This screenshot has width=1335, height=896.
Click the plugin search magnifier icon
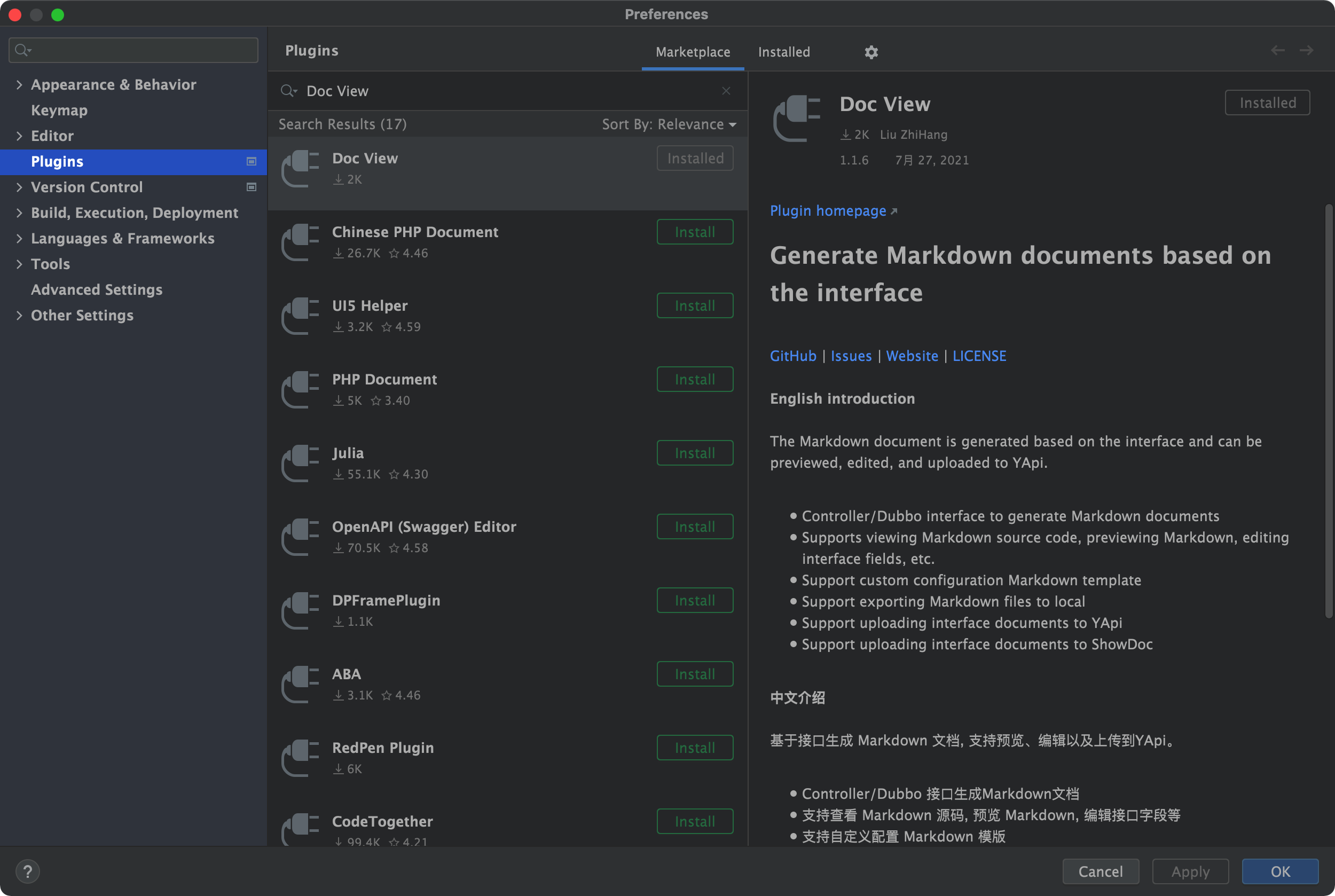click(x=288, y=91)
